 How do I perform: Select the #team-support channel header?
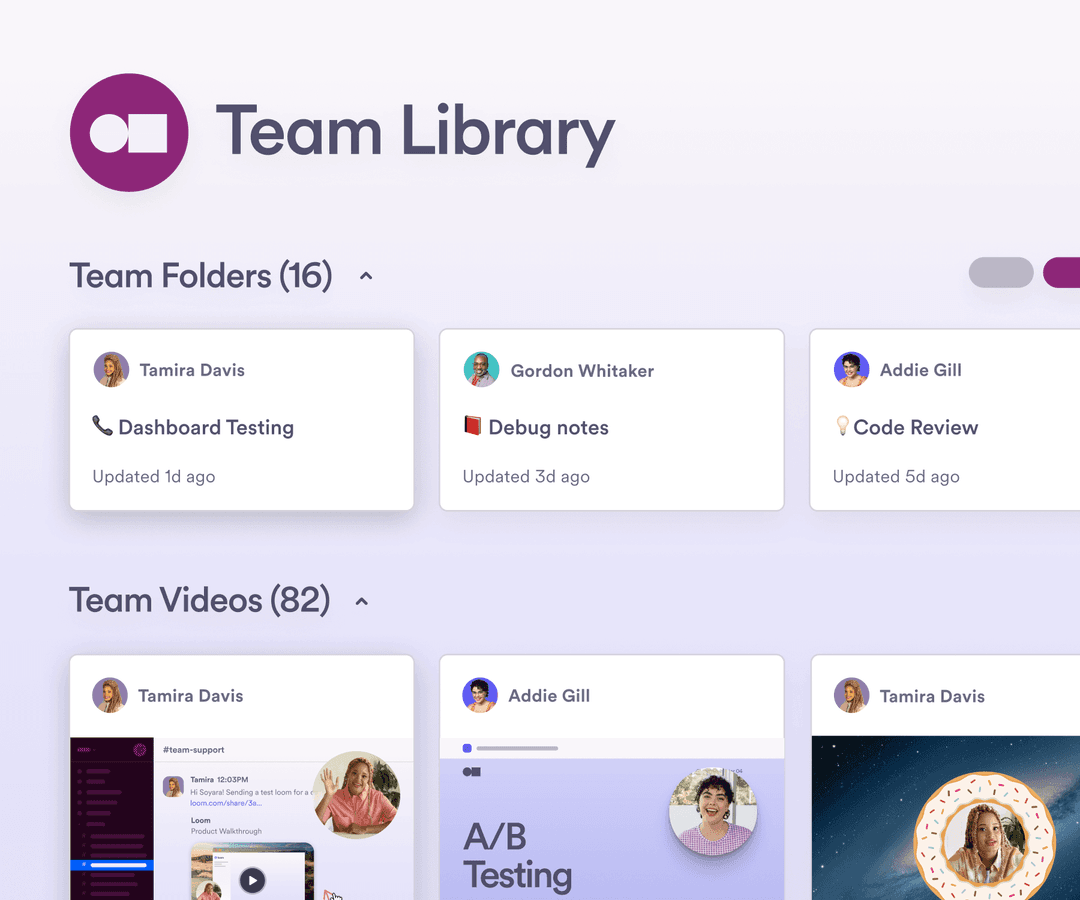click(193, 750)
